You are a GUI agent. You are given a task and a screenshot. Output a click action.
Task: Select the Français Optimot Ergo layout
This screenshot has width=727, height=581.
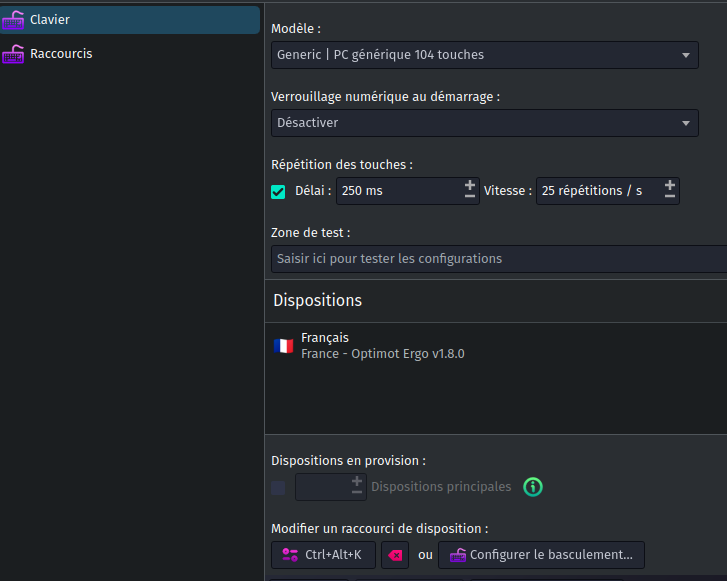pyautogui.click(x=496, y=346)
